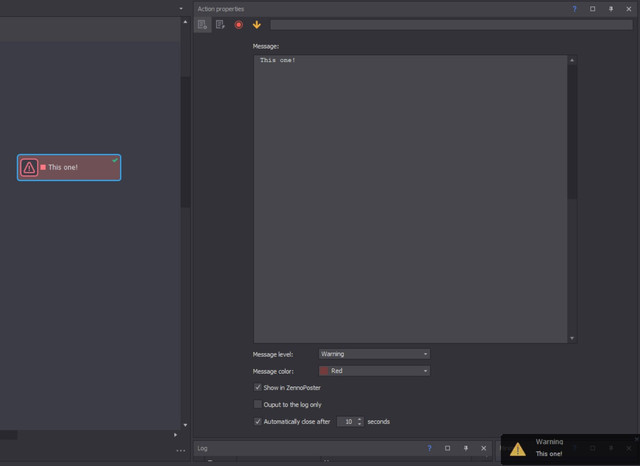Click the Message box vertical scrollbar thumb

point(572,131)
